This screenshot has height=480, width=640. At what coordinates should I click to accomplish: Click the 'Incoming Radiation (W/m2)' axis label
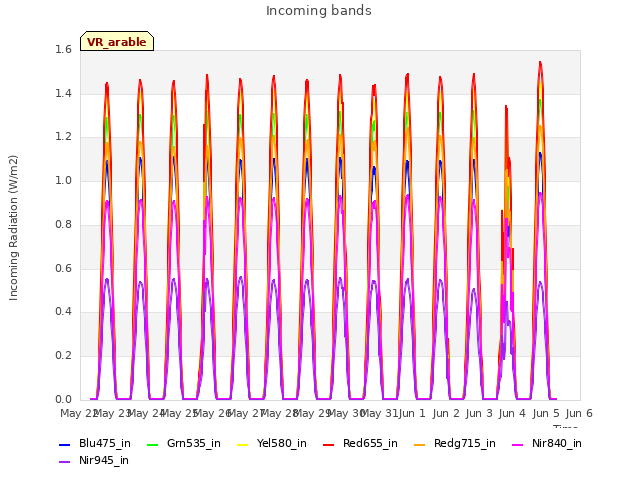[x=13, y=228]
